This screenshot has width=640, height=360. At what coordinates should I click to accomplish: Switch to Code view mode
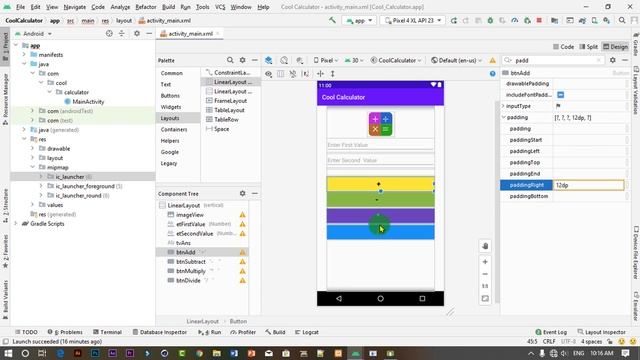pos(563,47)
